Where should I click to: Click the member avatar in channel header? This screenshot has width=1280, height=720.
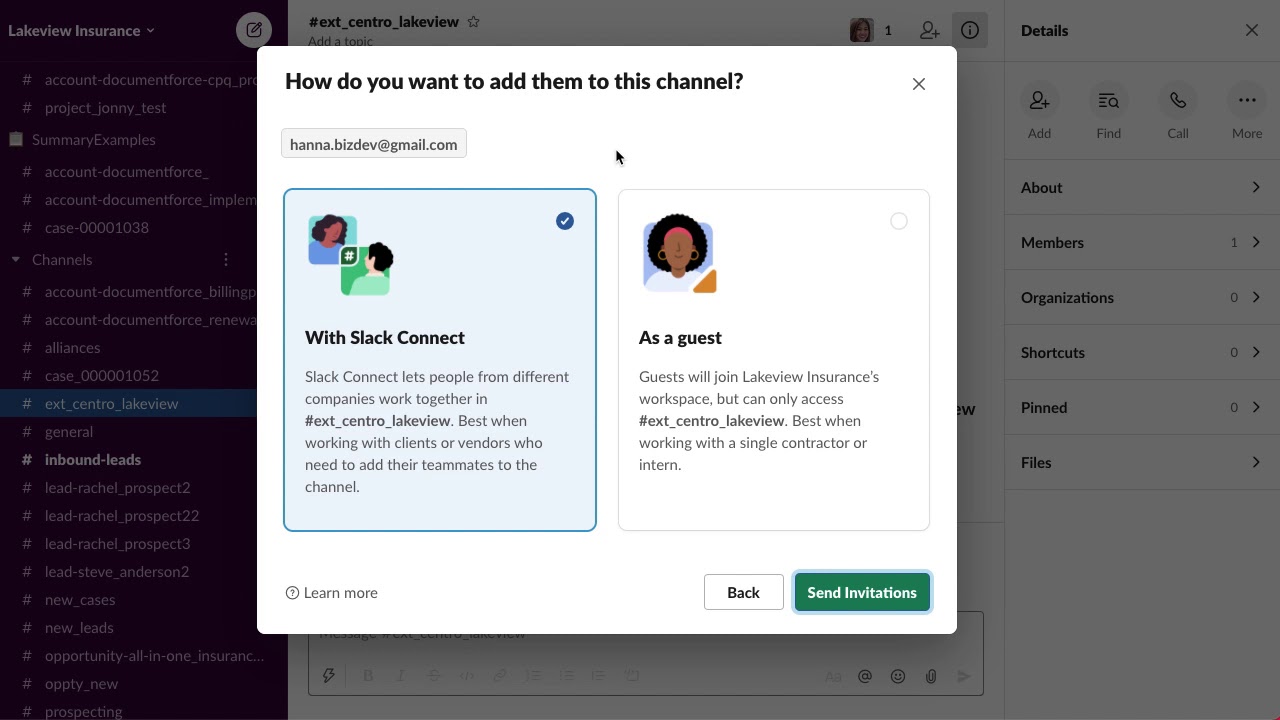click(x=861, y=31)
